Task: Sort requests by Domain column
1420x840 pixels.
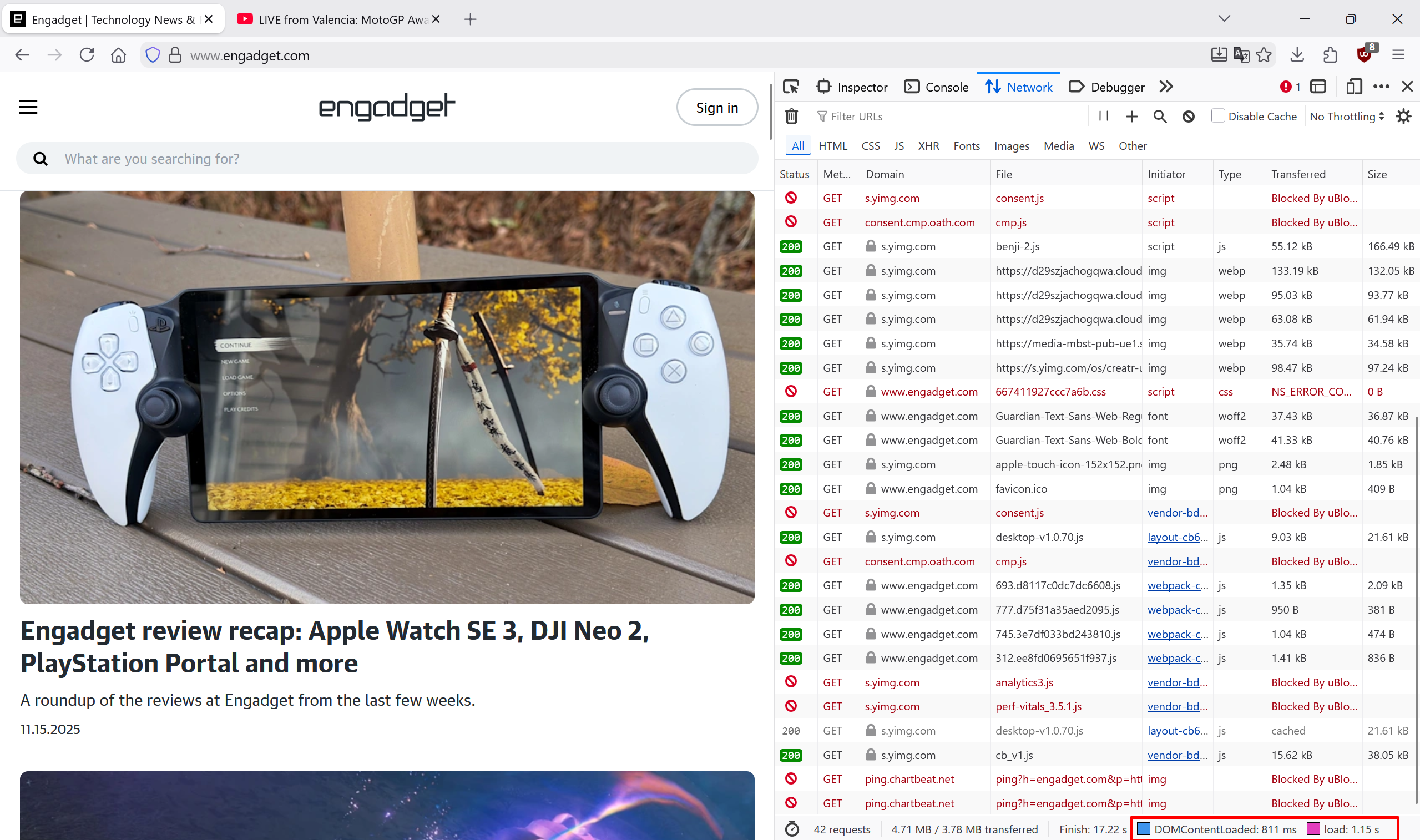Action: coord(924,174)
